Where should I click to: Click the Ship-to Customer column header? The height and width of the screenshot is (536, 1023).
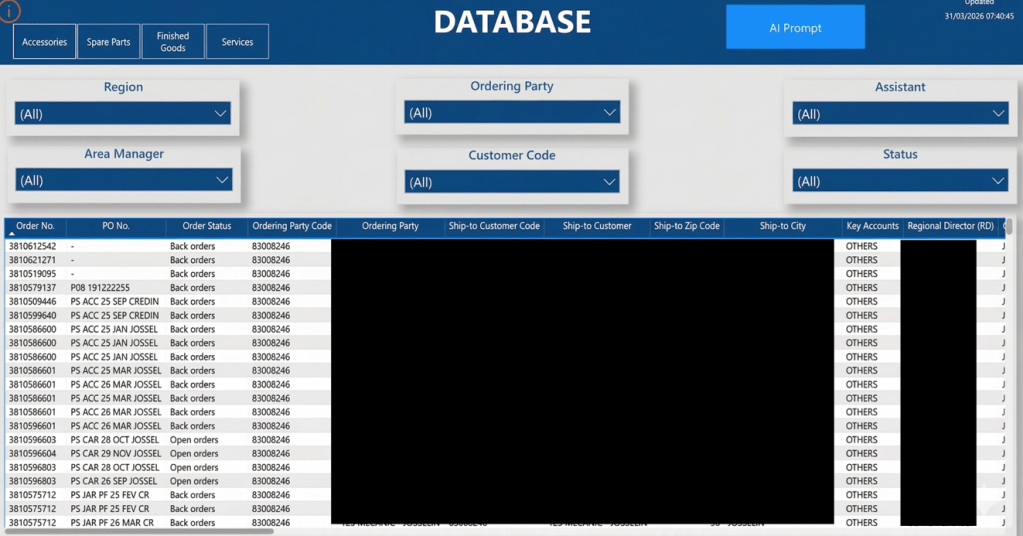pyautogui.click(x=597, y=226)
